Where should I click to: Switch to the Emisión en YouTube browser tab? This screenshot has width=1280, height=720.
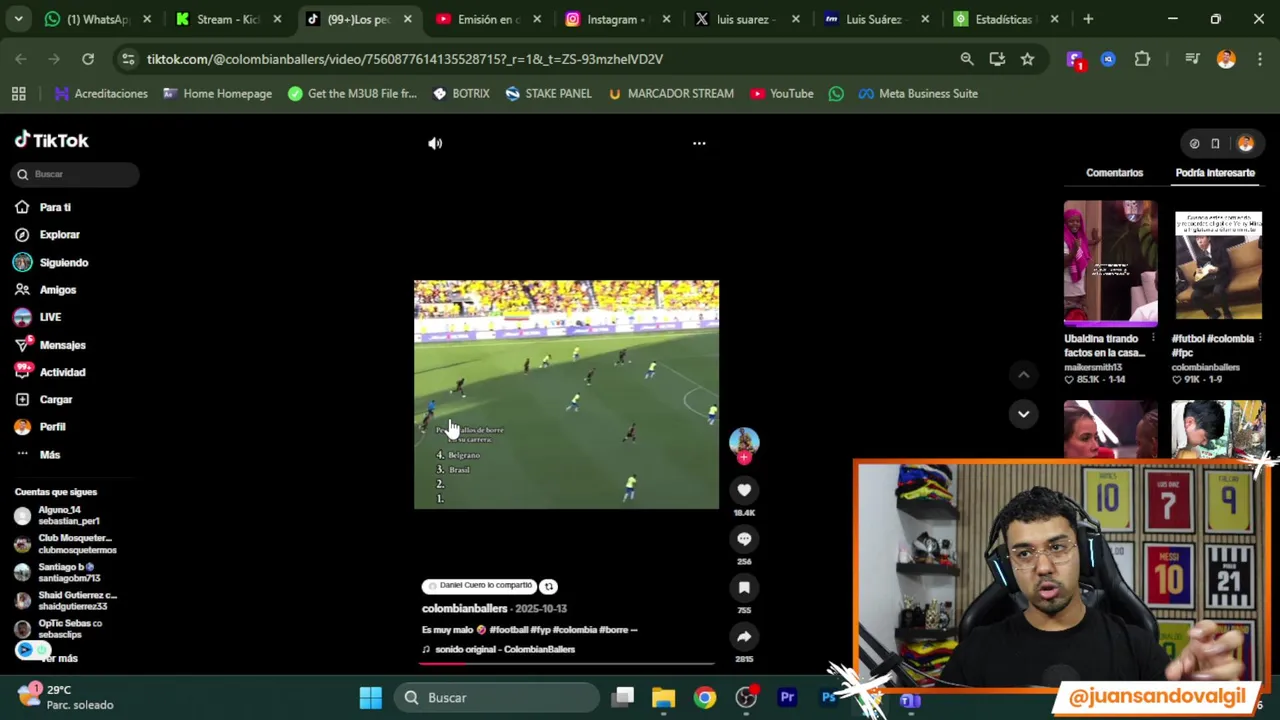[488, 19]
